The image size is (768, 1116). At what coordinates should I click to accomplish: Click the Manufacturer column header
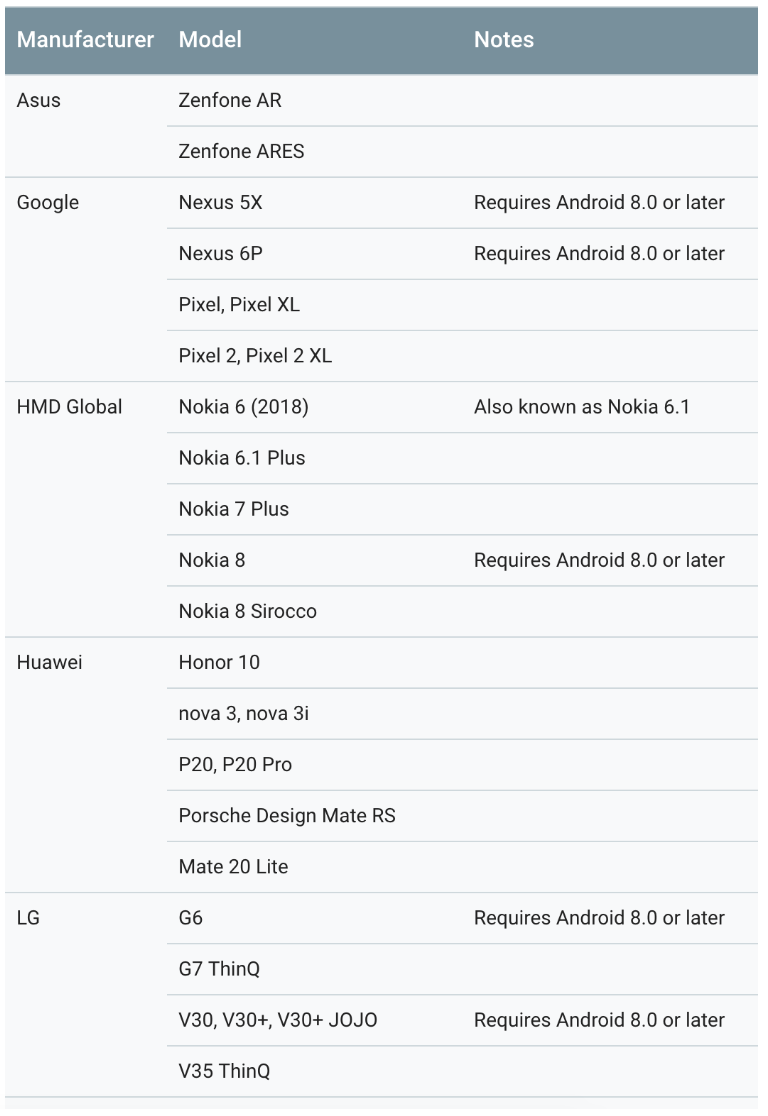[85, 40]
